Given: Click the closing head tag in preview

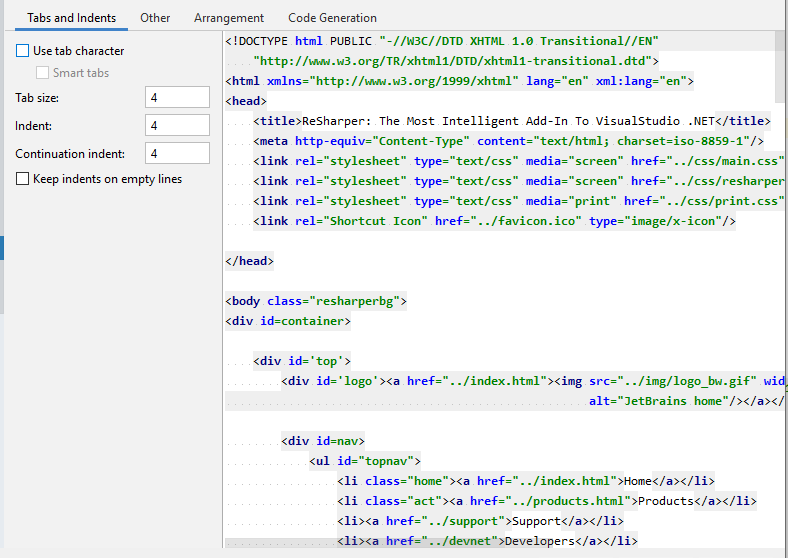Looking at the screenshot, I should 250,261.
